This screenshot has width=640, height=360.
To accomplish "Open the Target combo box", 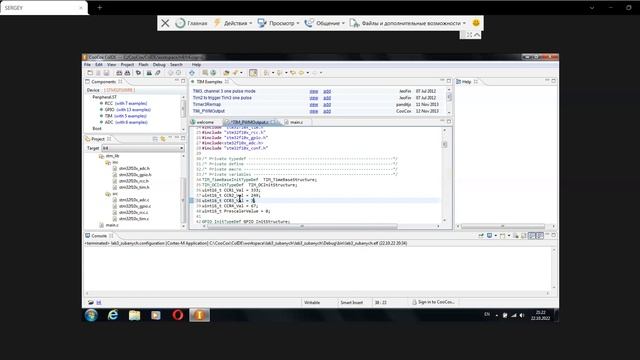I will click(142, 148).
